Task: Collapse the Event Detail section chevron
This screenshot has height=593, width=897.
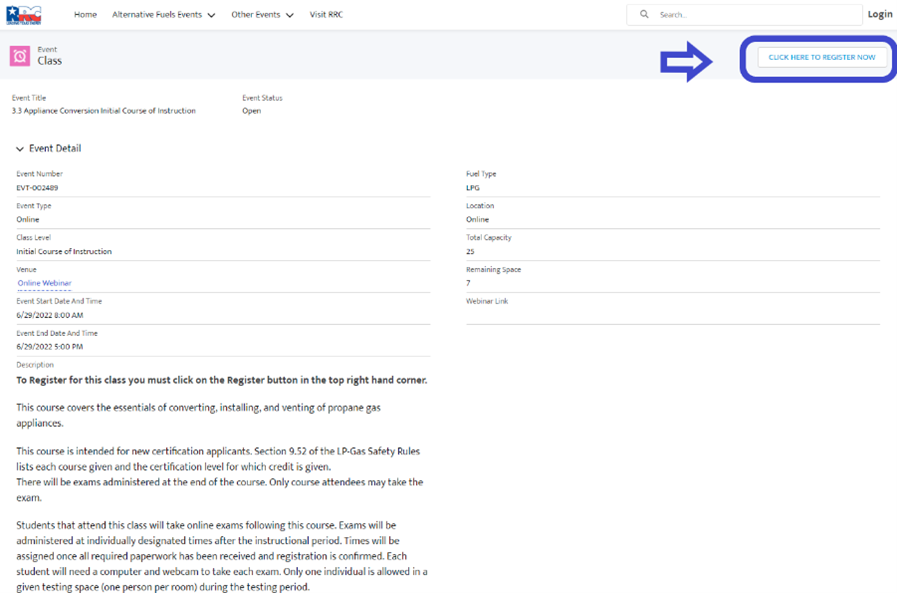Action: click(20, 149)
